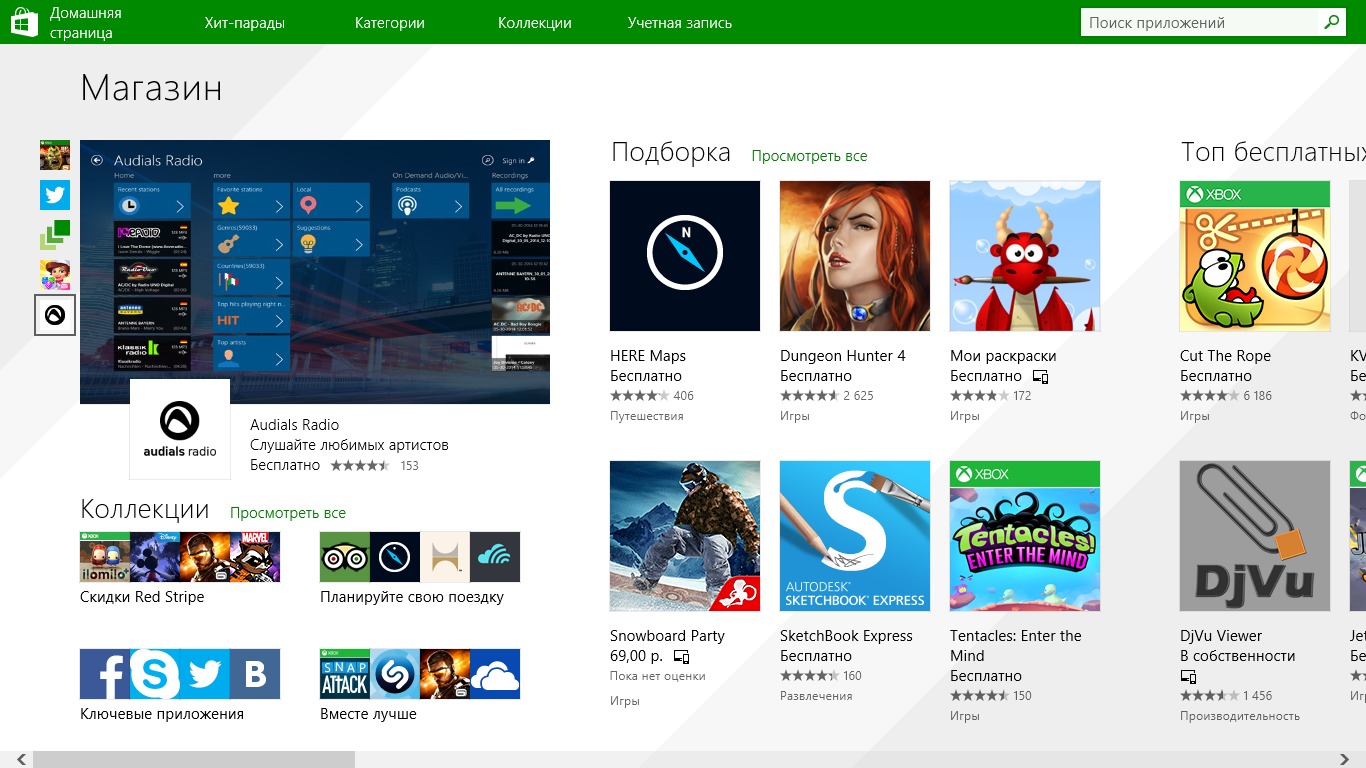Click the Audials Radio logo tile
The height and width of the screenshot is (768, 1366).
pyautogui.click(x=180, y=429)
